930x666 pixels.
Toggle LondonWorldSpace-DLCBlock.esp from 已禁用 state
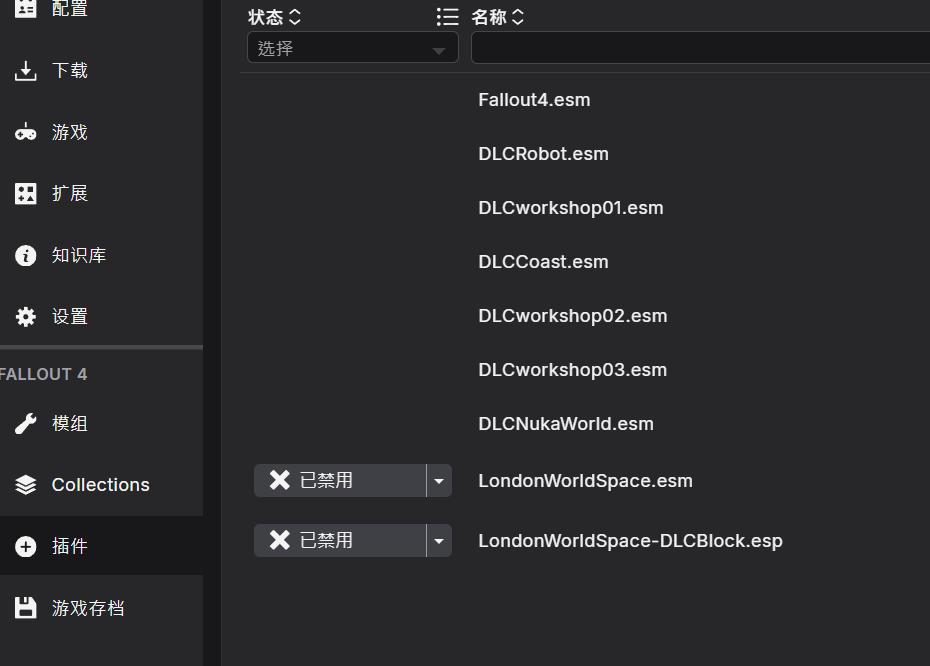coord(340,540)
